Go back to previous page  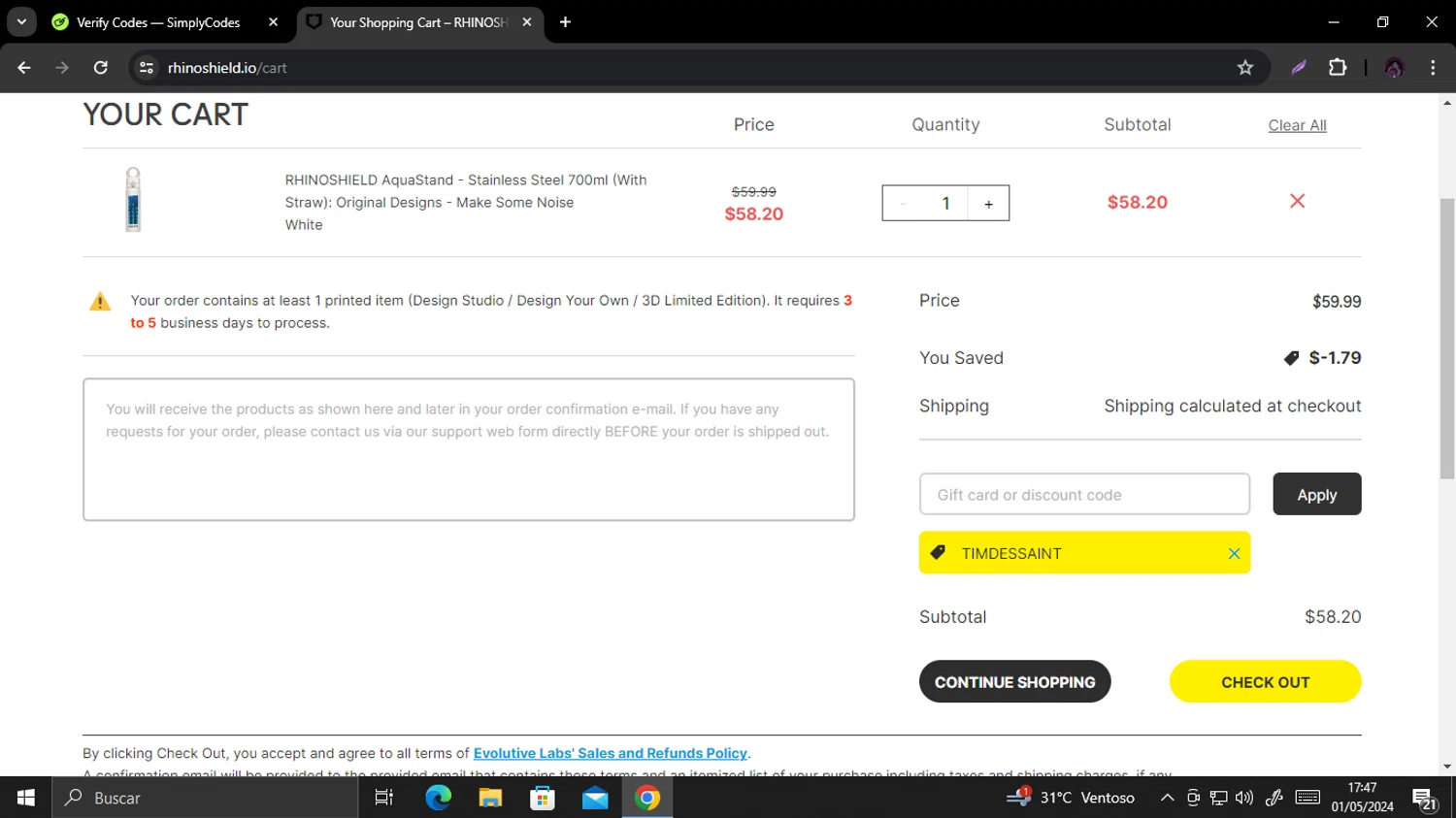pyautogui.click(x=24, y=68)
